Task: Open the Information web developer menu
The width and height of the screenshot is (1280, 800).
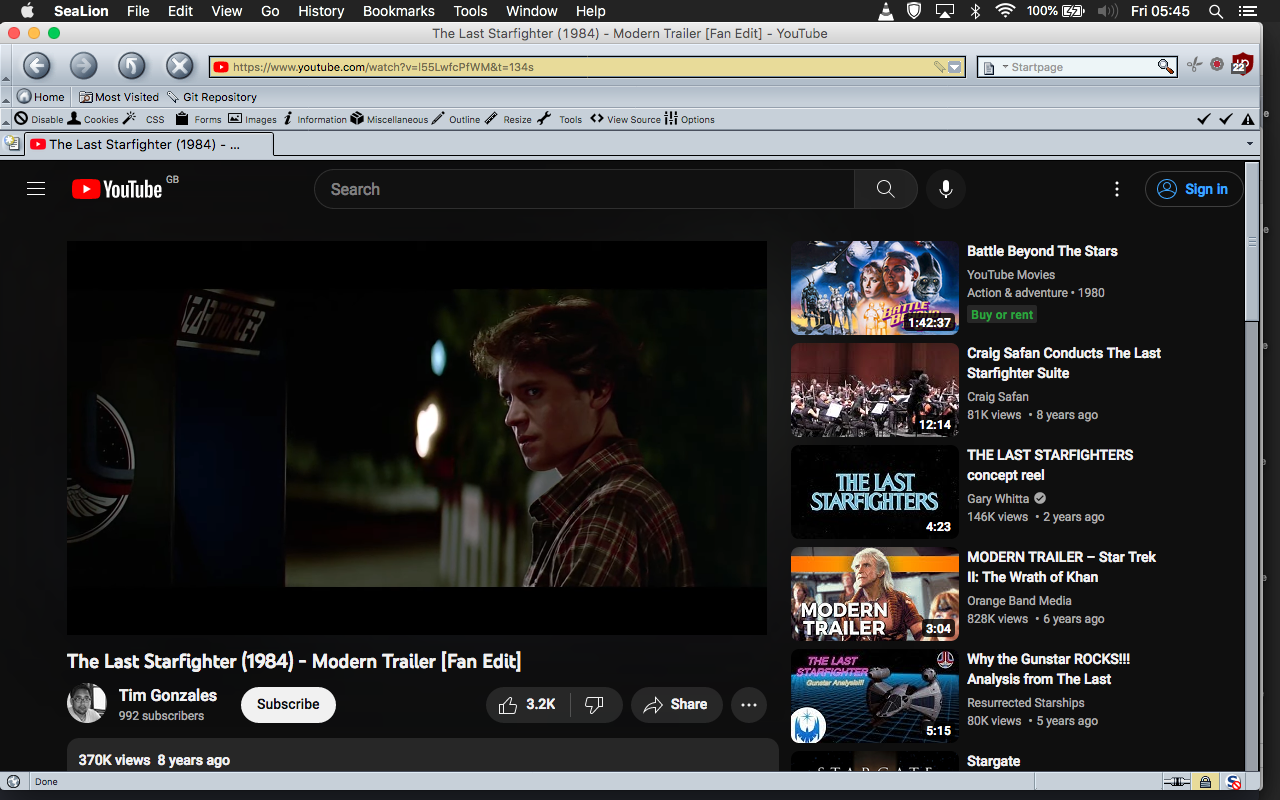Action: [x=314, y=119]
